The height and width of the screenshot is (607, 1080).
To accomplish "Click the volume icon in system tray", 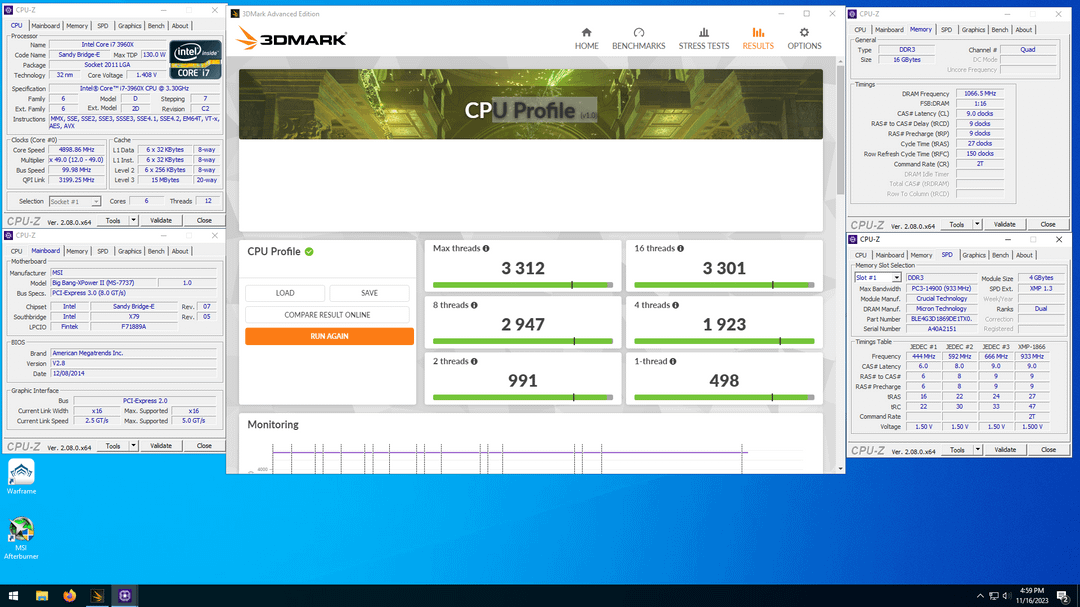I will (x=1006, y=596).
